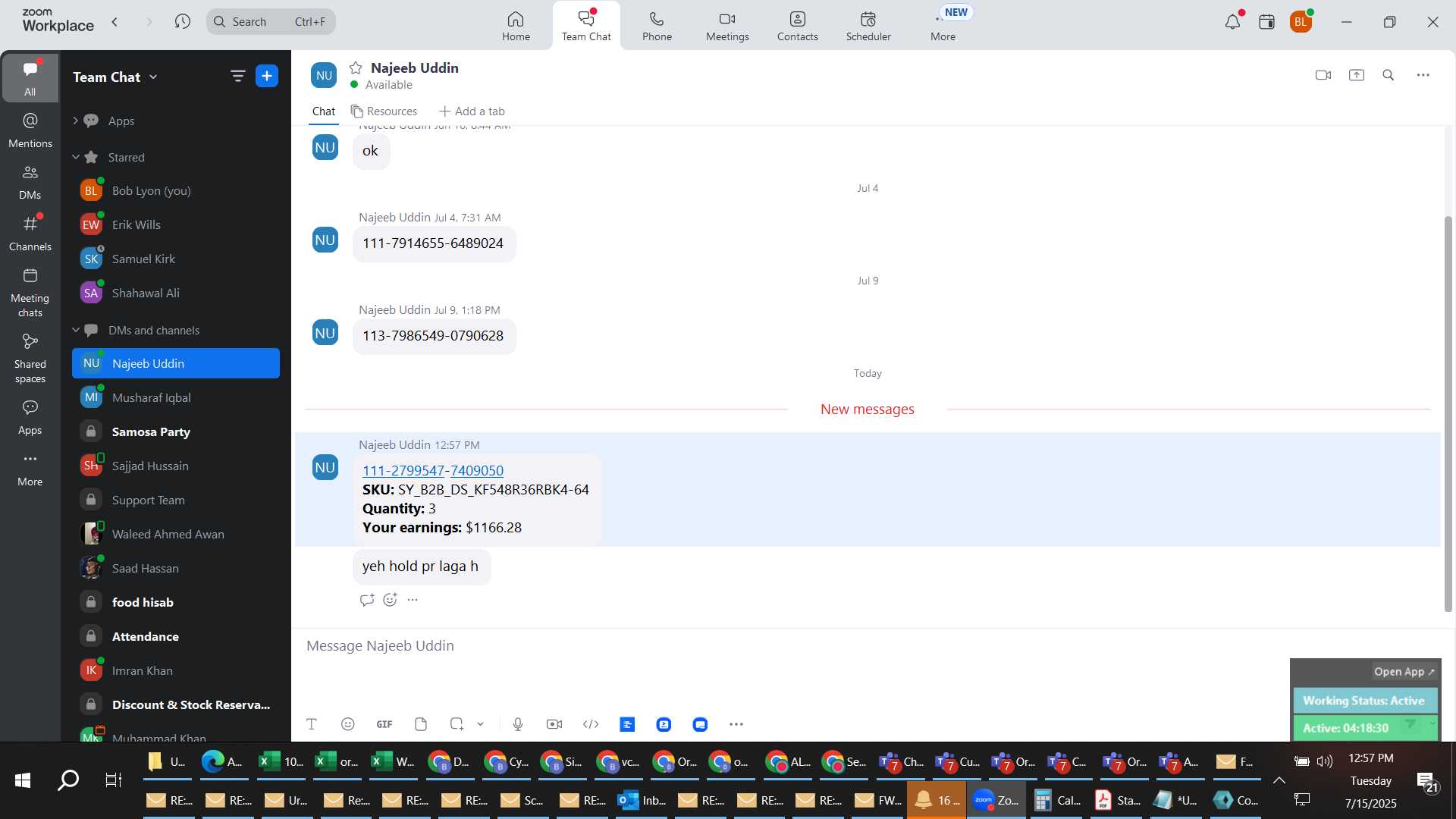Viewport: 1456px width, 819px height.
Task: Click the search box
Action: 271,21
